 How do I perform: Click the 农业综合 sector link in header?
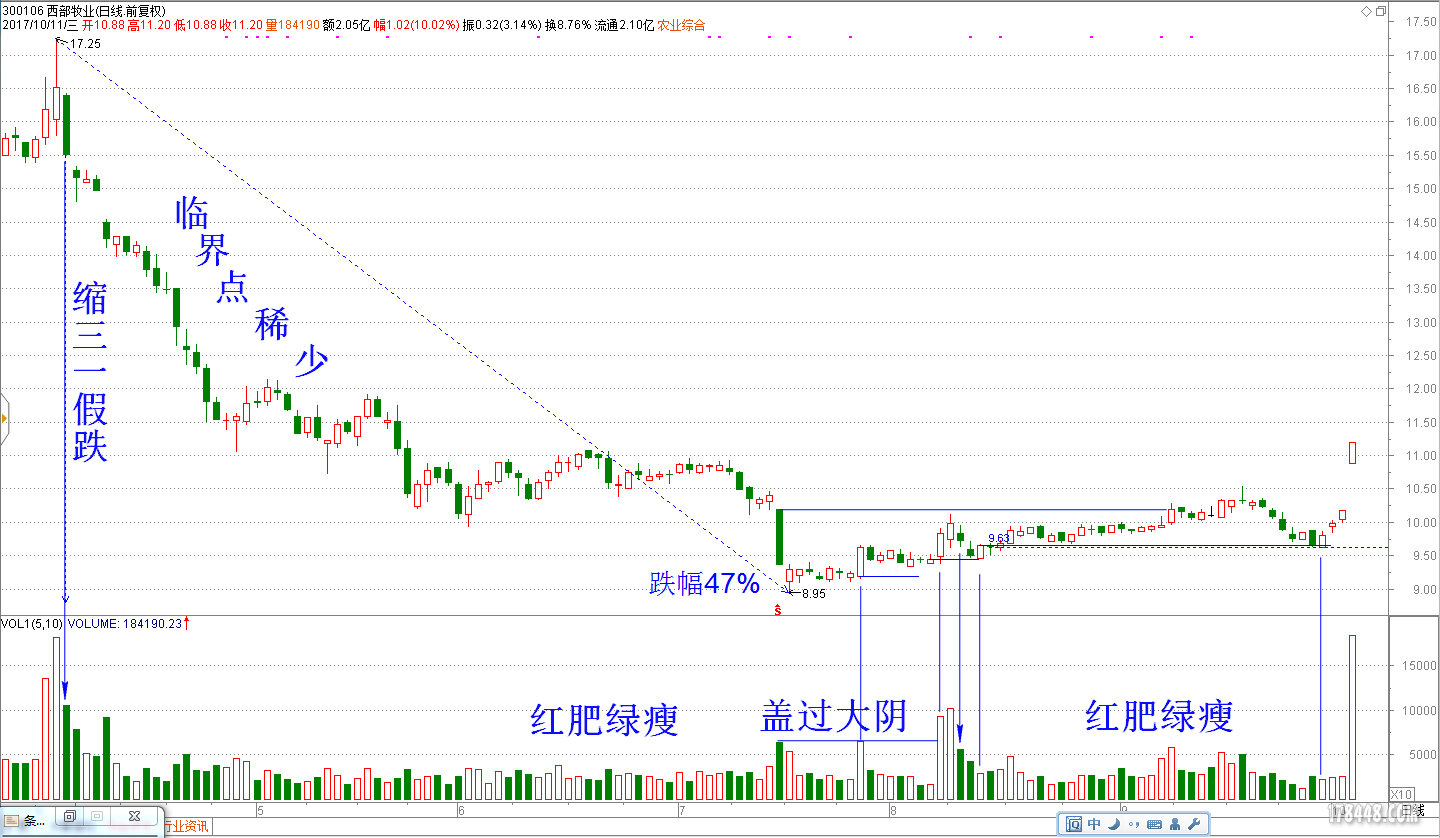pos(680,24)
